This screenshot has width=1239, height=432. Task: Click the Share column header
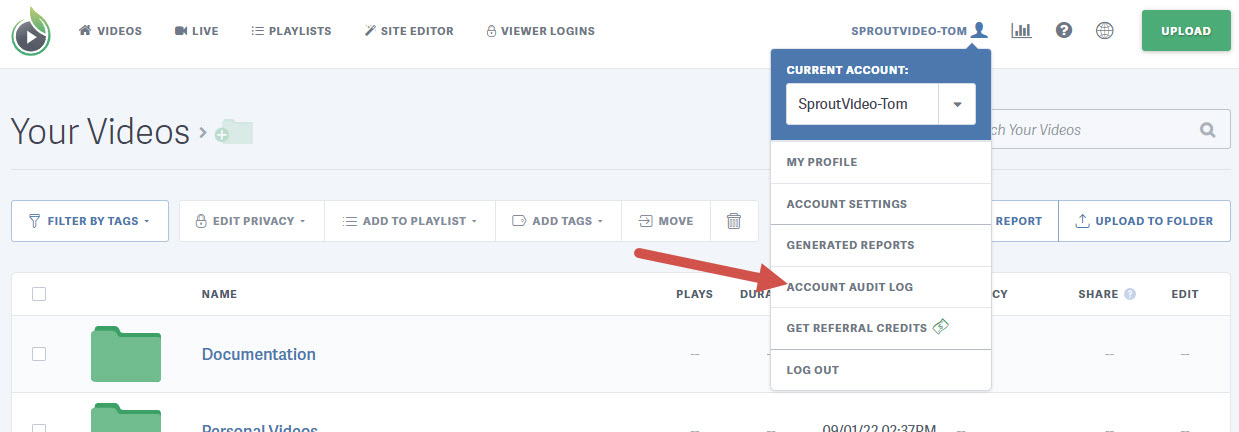tap(1098, 294)
